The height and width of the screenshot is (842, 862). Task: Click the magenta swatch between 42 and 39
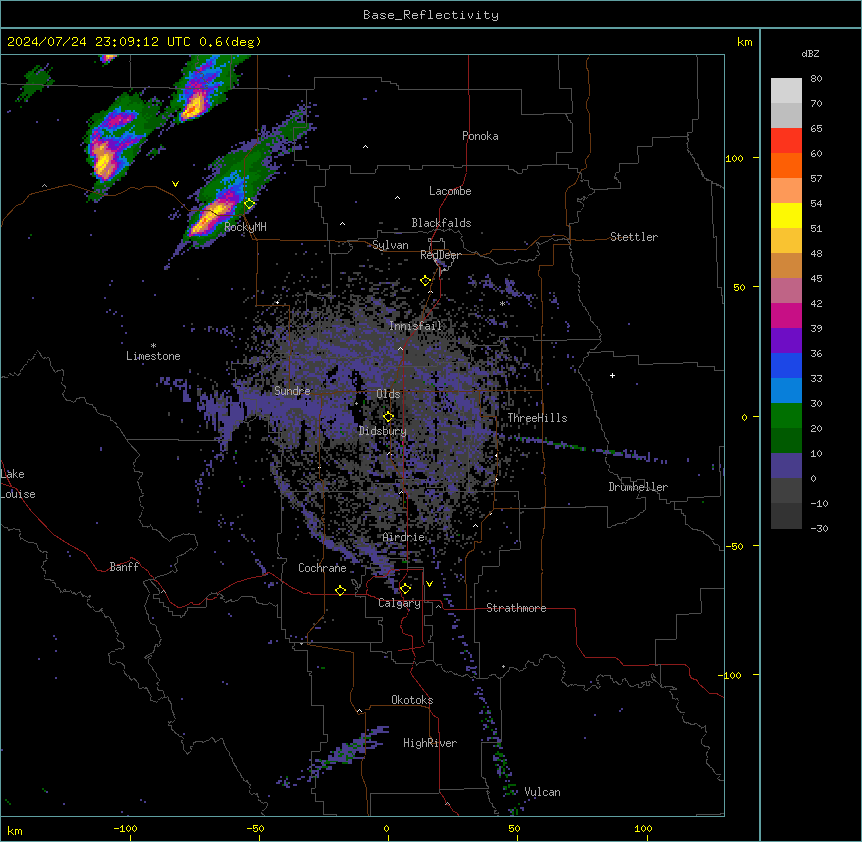pos(786,315)
